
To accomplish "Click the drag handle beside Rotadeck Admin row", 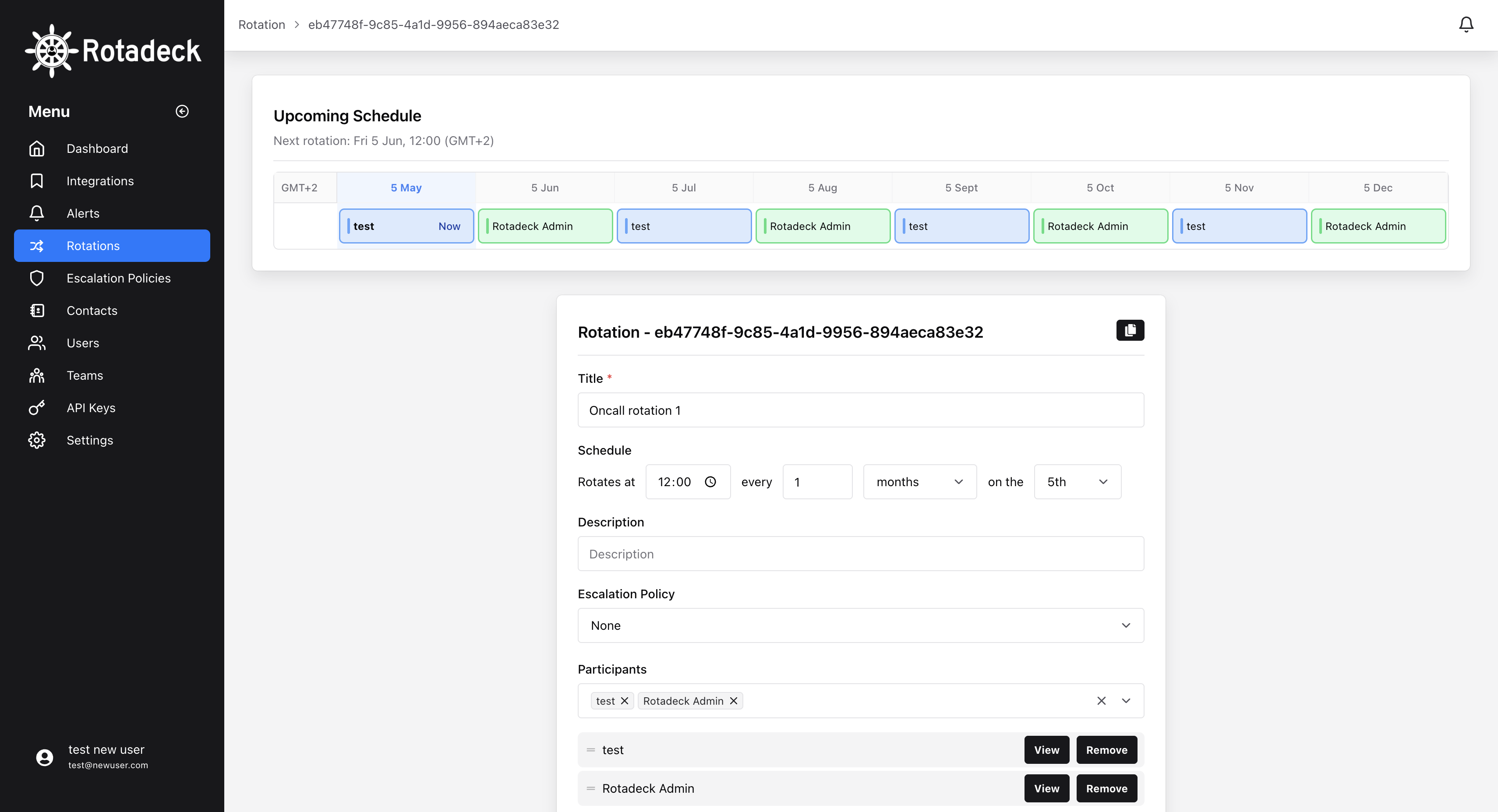I will click(x=591, y=789).
